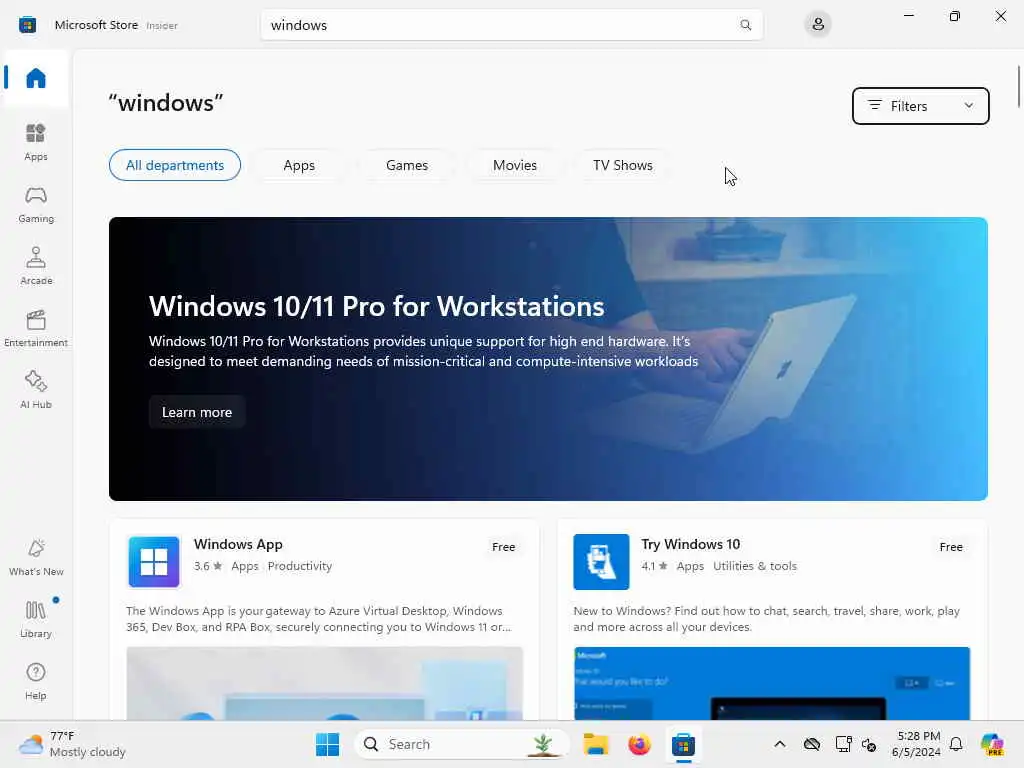Click the cloud sync tray icon
The height and width of the screenshot is (768, 1024).
pos(812,744)
